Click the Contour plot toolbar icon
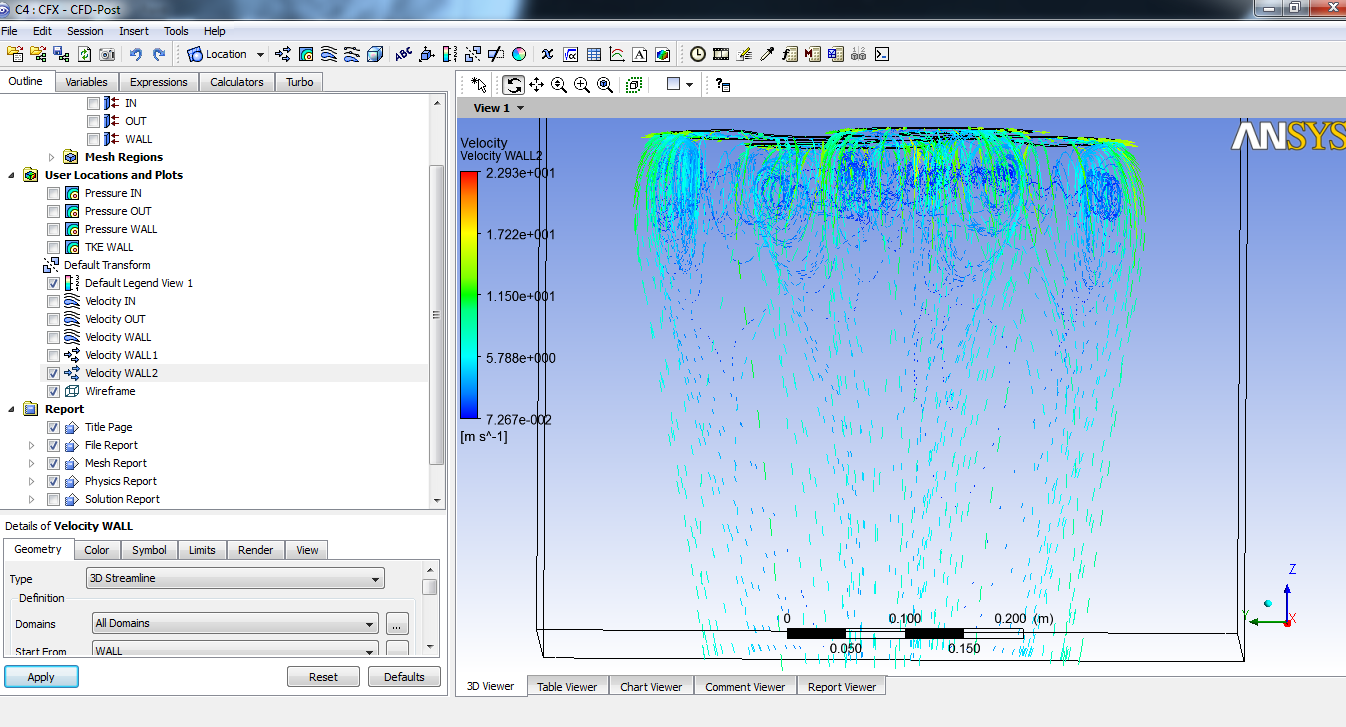This screenshot has height=727, width=1346. [x=306, y=54]
